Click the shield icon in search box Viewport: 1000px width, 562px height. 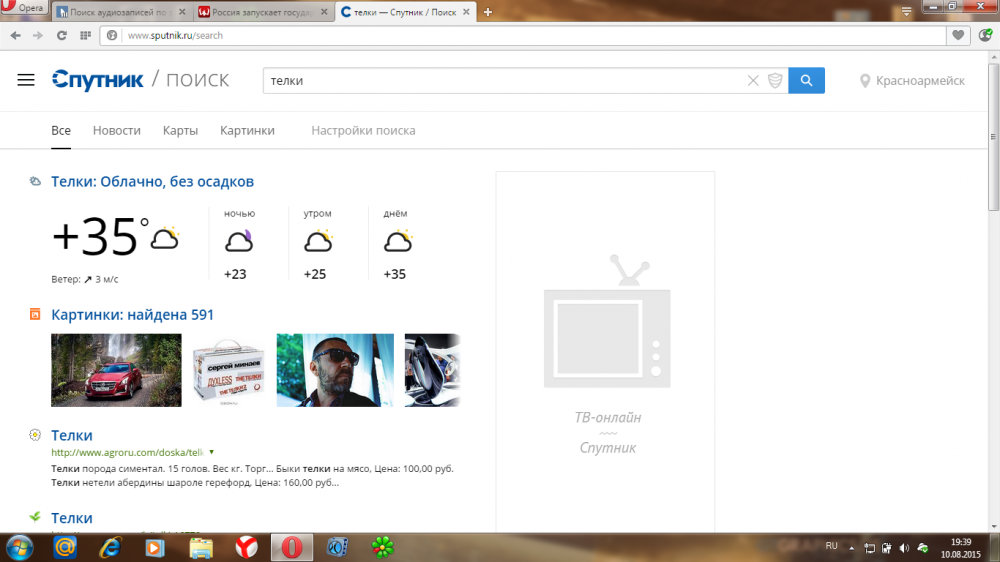(775, 80)
